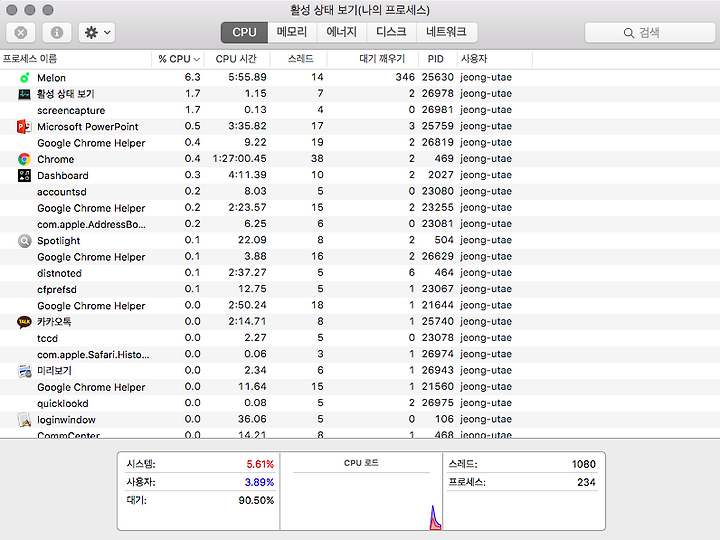
Task: Select Google Chrome Helper PID 26629 row
Action: [x=360, y=257]
